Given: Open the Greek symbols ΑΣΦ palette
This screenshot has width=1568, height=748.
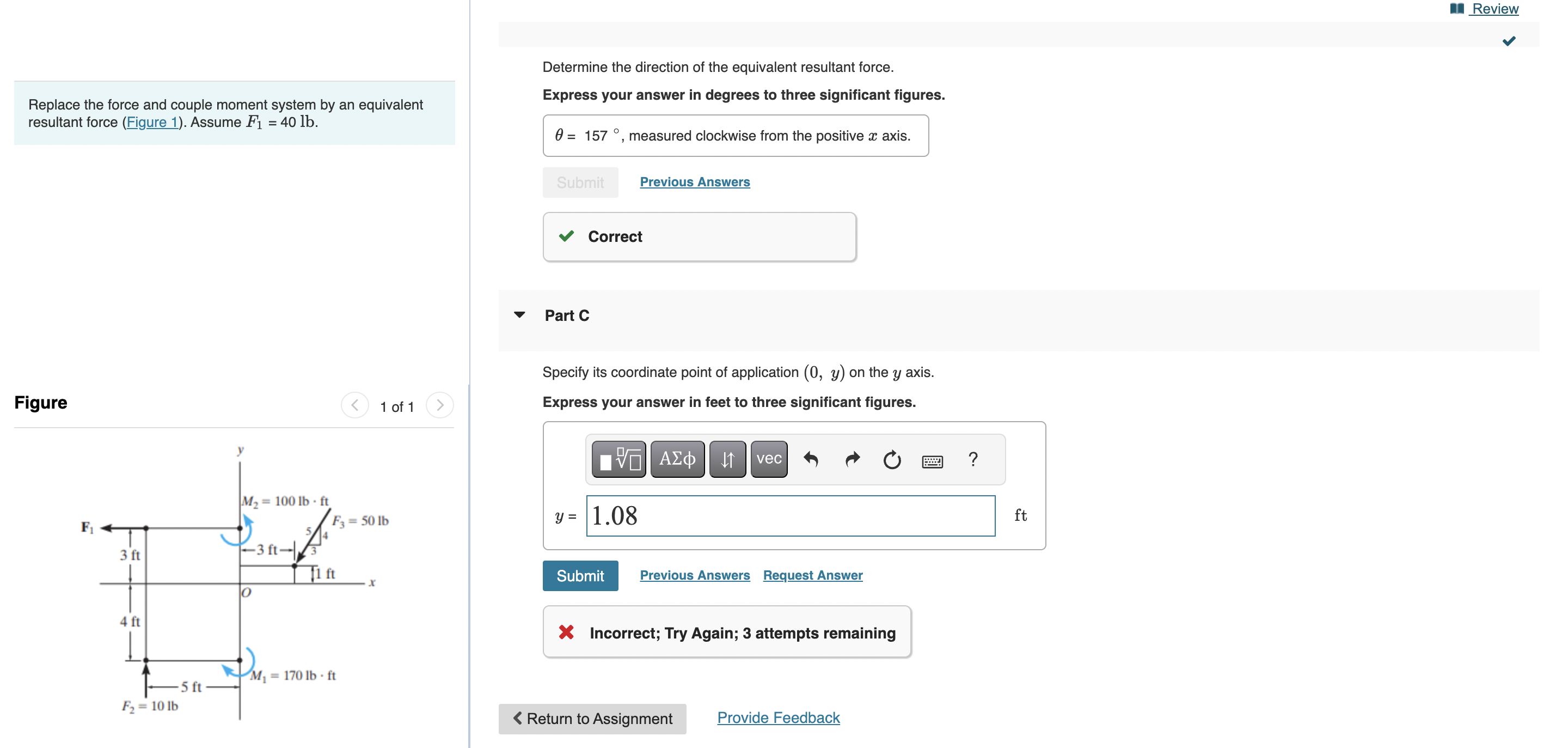Looking at the screenshot, I should 677,459.
